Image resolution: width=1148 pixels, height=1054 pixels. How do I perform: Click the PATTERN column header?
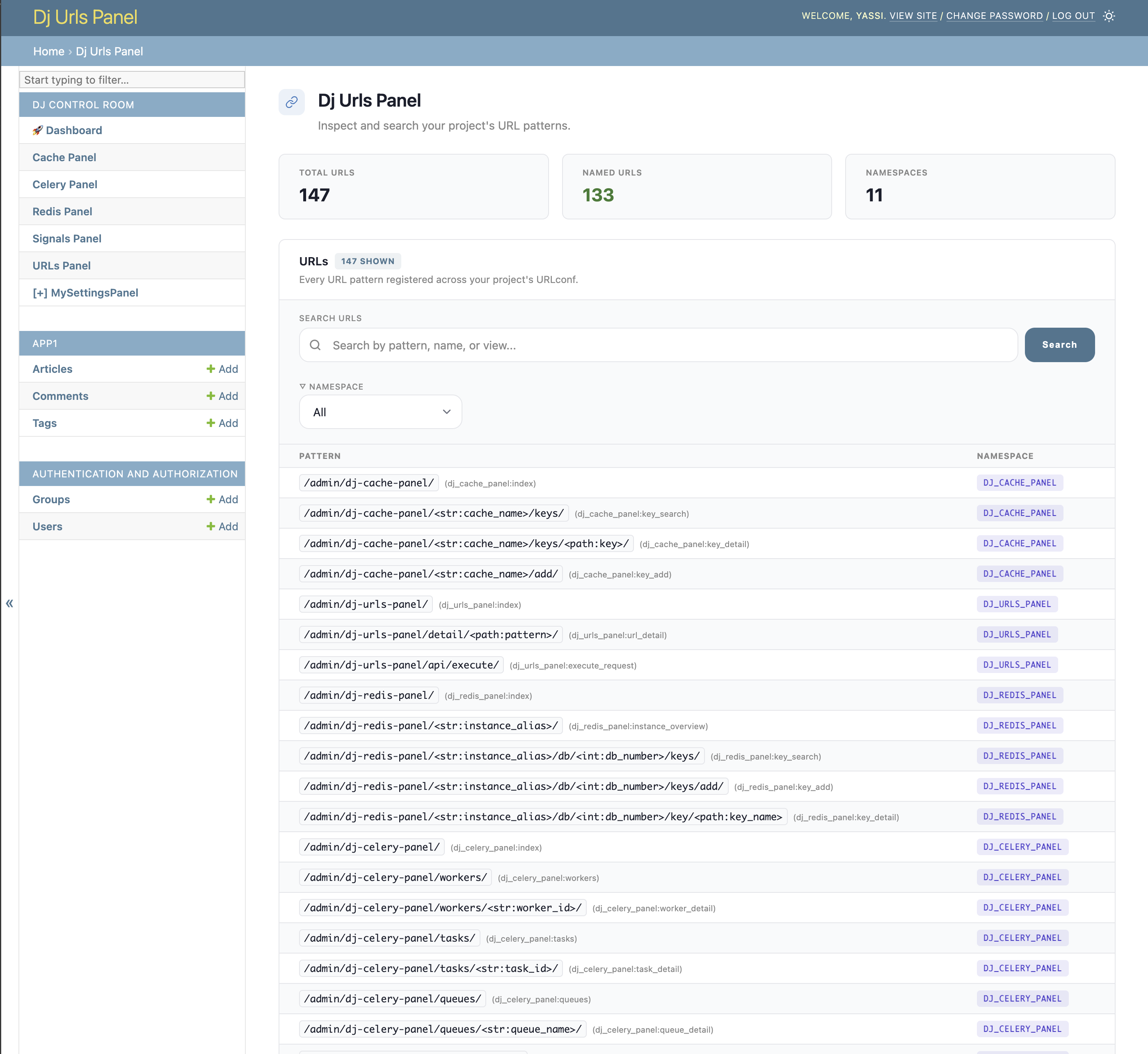pyautogui.click(x=320, y=456)
